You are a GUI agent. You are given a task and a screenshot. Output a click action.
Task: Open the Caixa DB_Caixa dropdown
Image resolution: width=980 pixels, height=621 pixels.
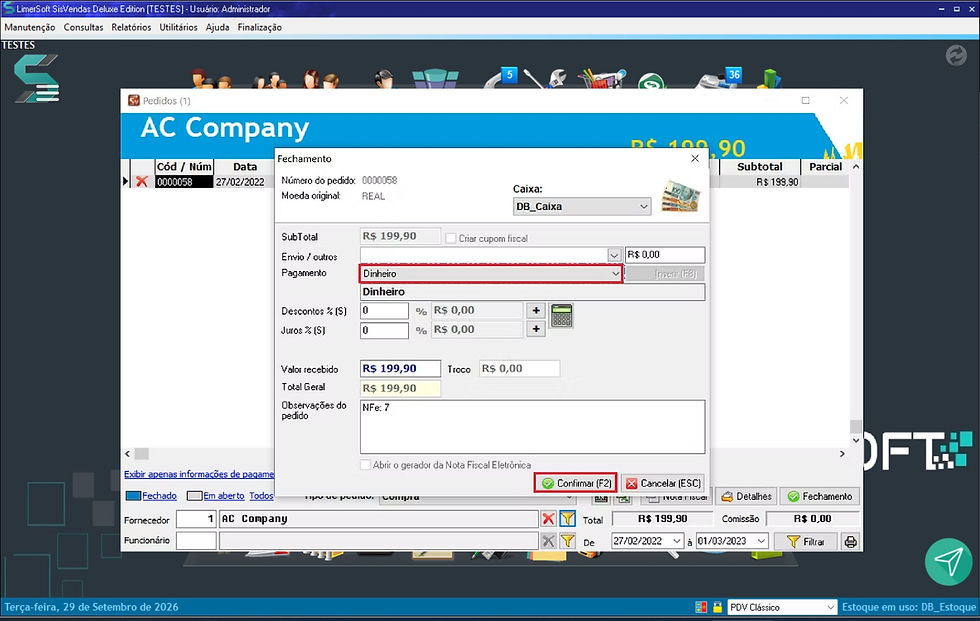pos(643,207)
